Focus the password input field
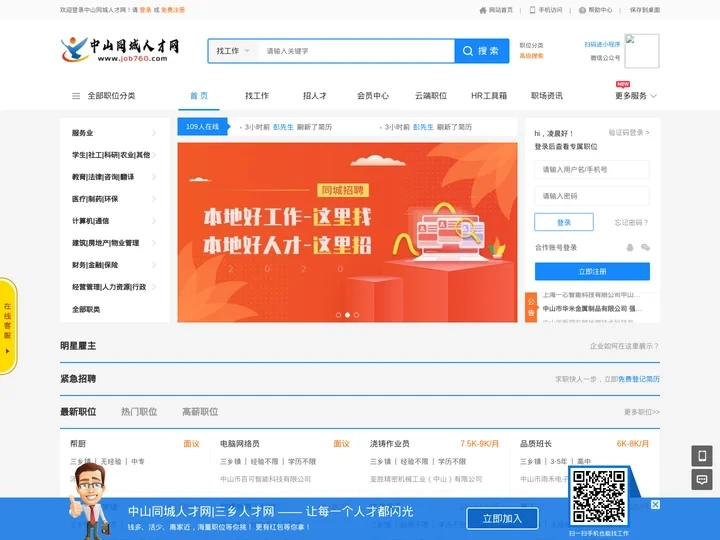This screenshot has height=540, width=720. coord(592,196)
